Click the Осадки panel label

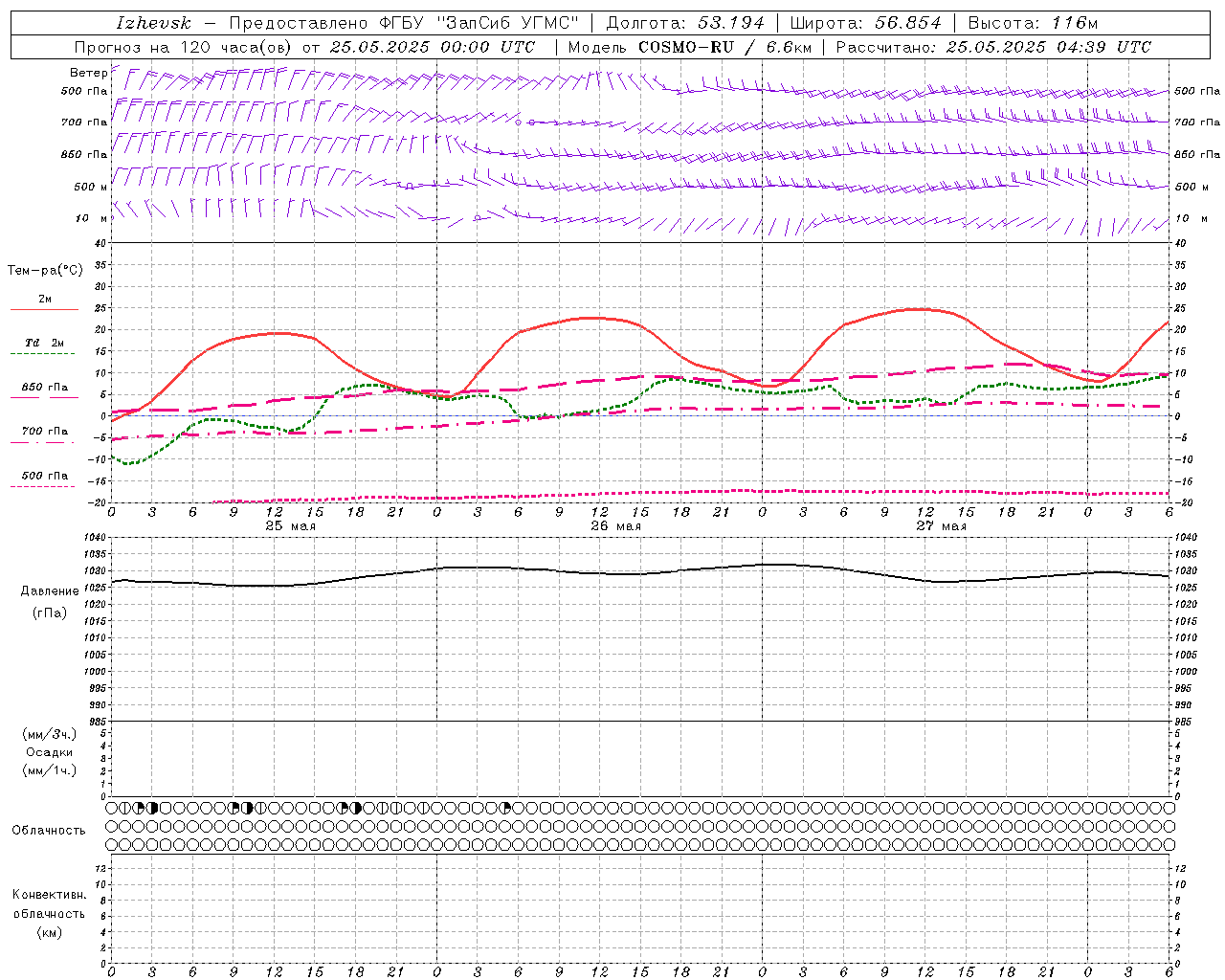[x=50, y=752]
